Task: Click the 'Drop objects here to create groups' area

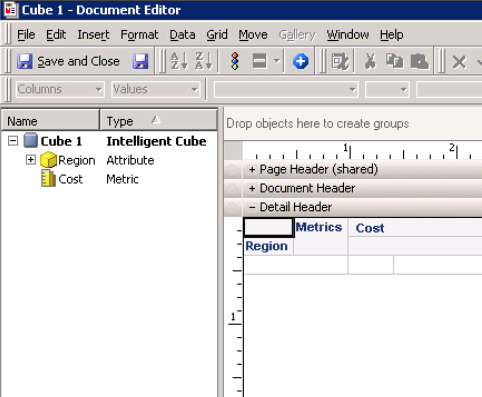Action: coord(353,124)
